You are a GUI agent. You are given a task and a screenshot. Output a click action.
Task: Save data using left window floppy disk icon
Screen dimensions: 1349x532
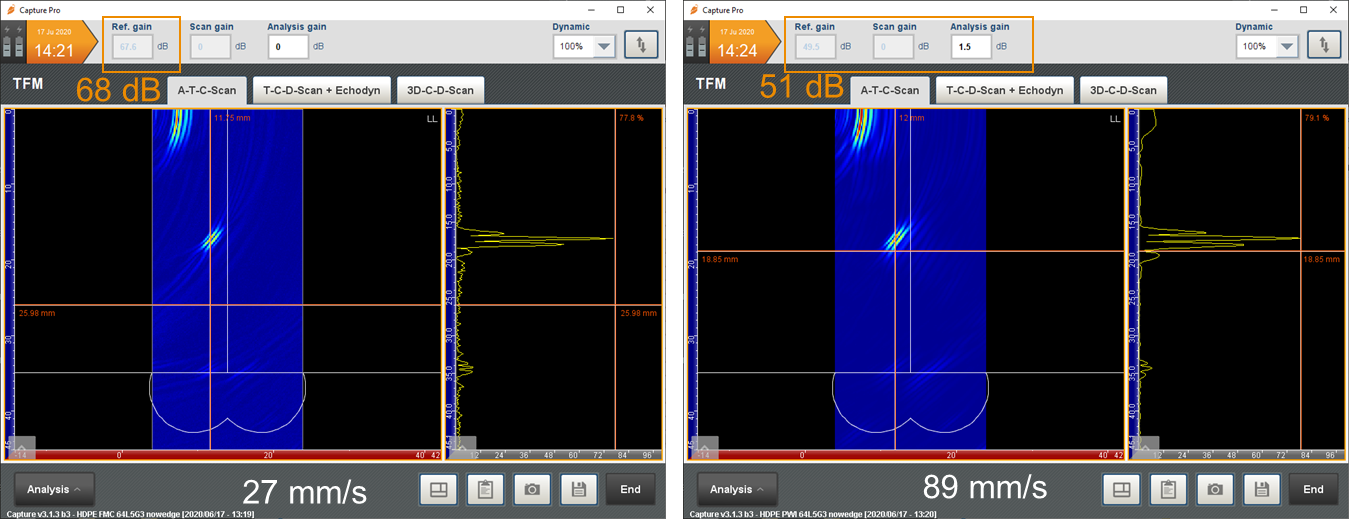click(x=579, y=489)
